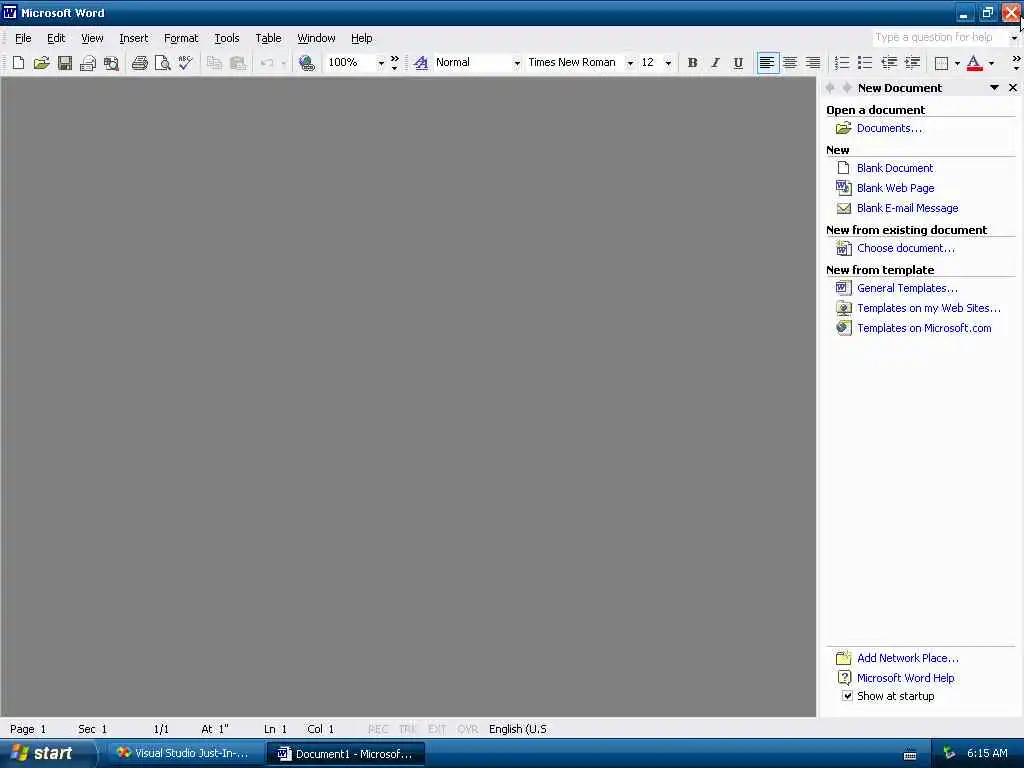This screenshot has width=1024, height=768.
Task: Click the New Blank Document toolbar icon
Action: click(x=18, y=63)
